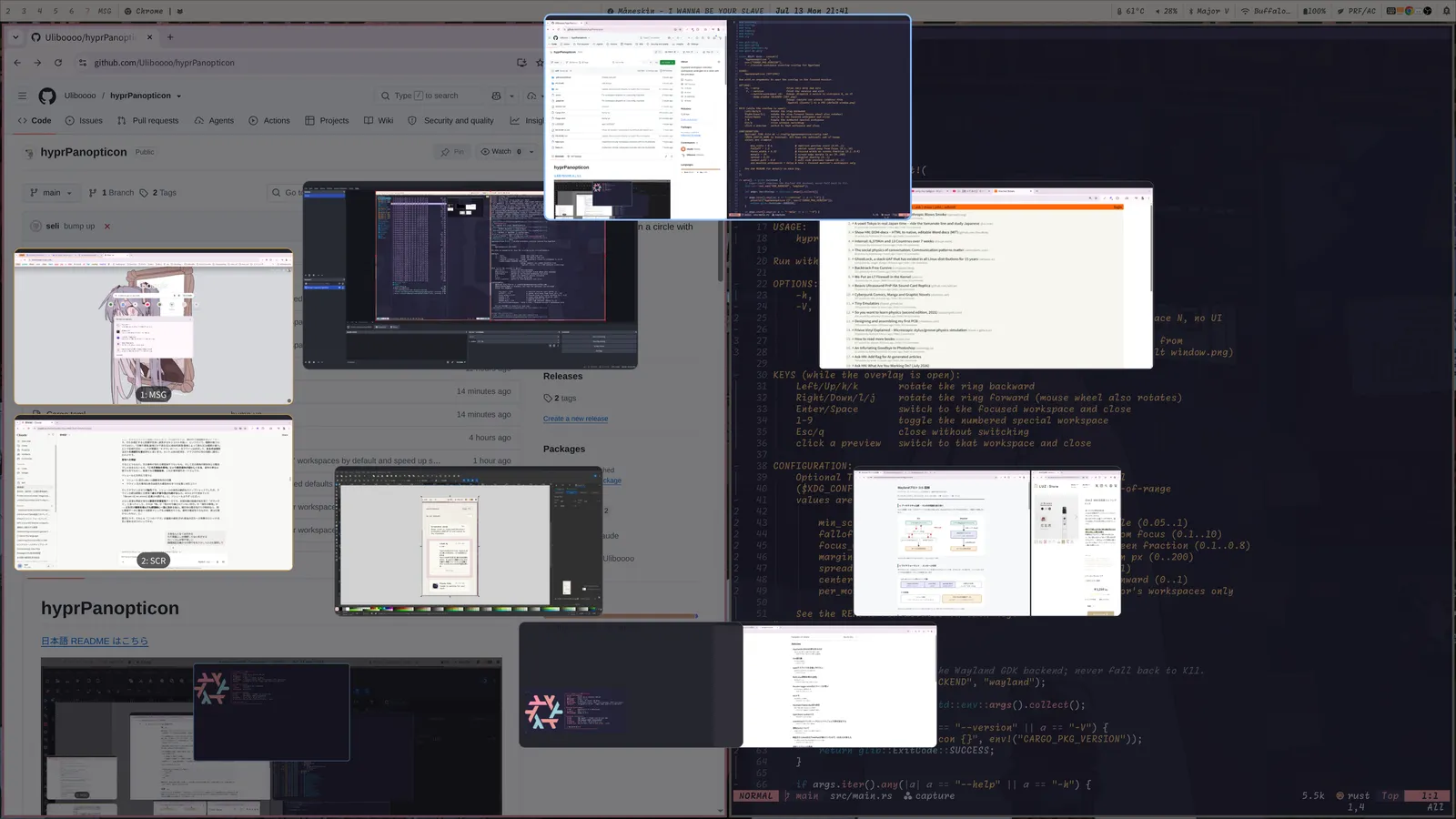Click seli's avatar in latest commit row

click(35, 226)
